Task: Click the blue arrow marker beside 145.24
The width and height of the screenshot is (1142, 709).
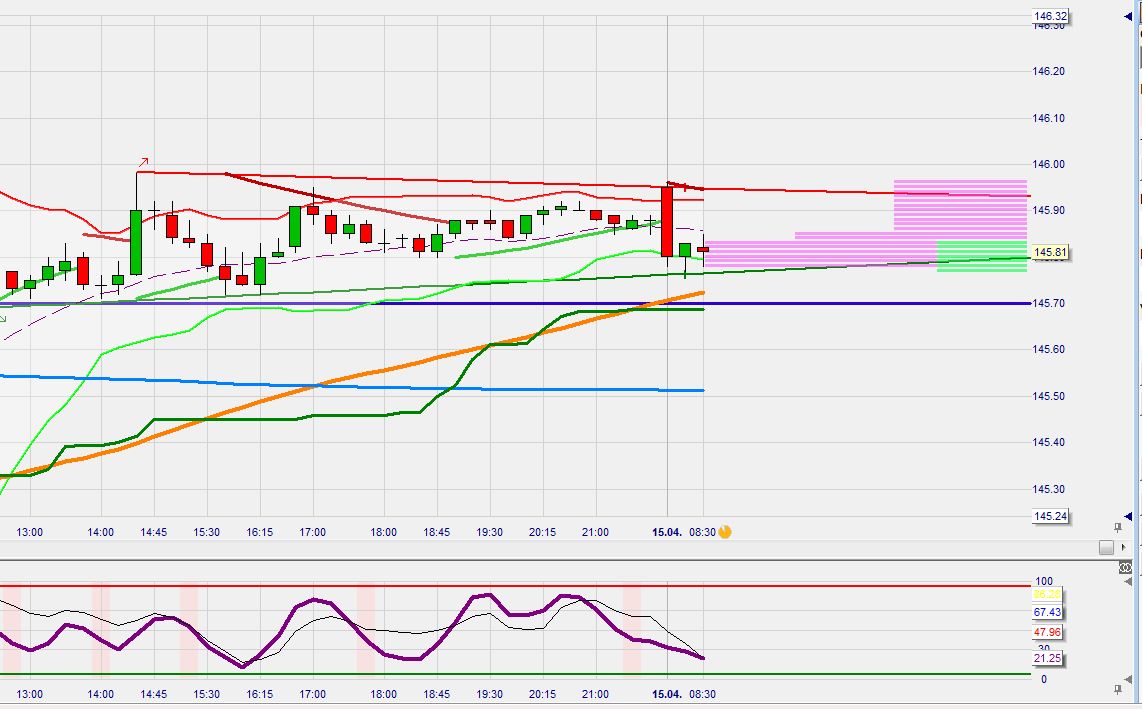Action: [1128, 516]
